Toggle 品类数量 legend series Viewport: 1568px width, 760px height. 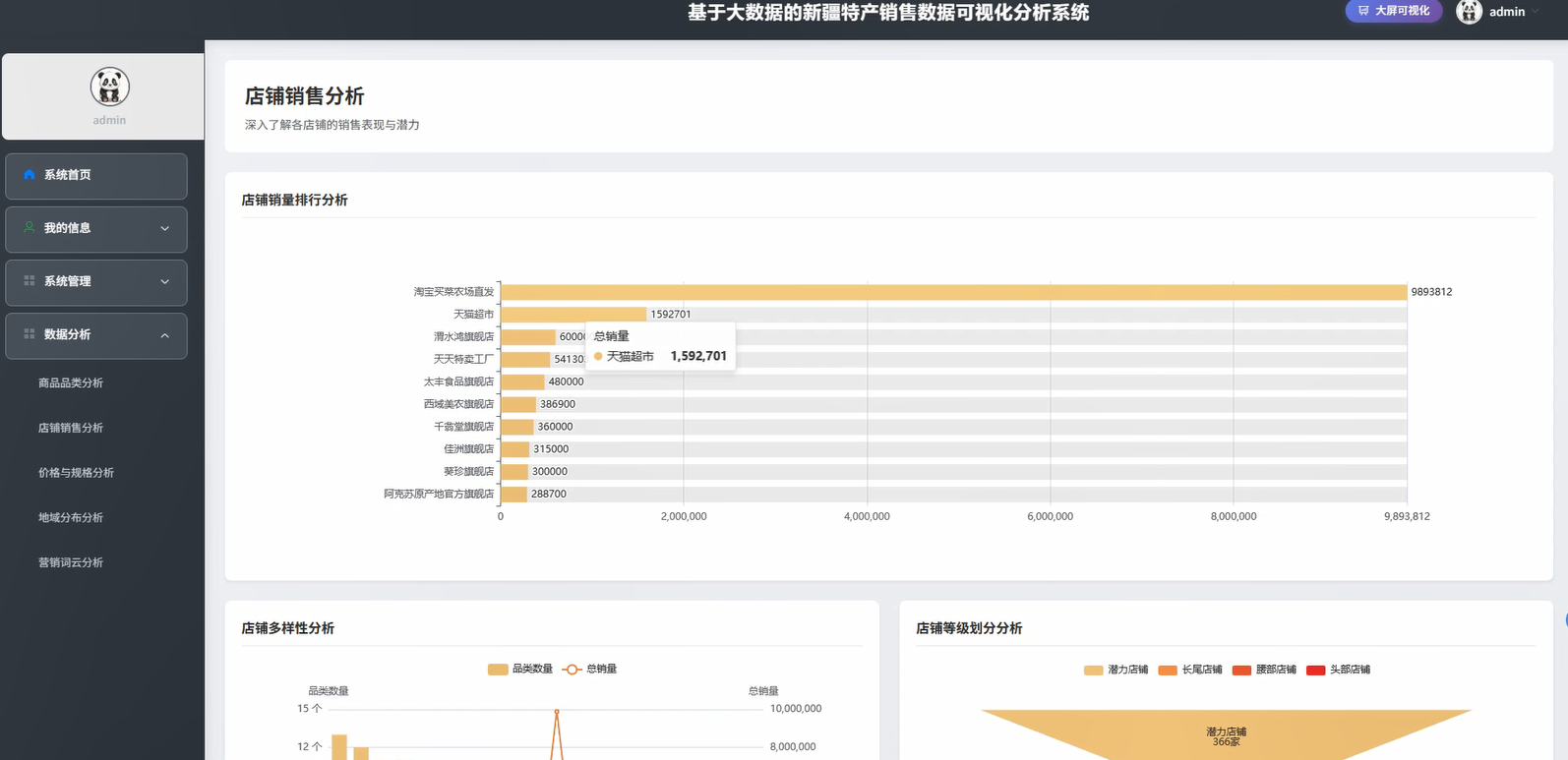pos(520,669)
